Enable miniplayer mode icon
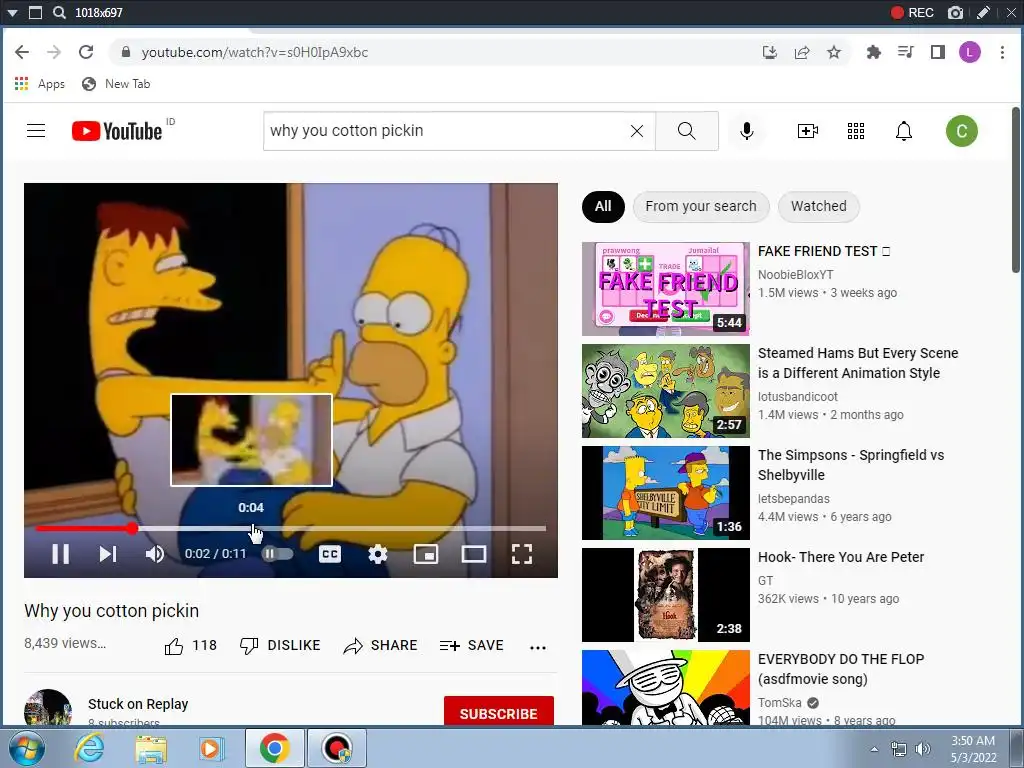 (x=426, y=554)
